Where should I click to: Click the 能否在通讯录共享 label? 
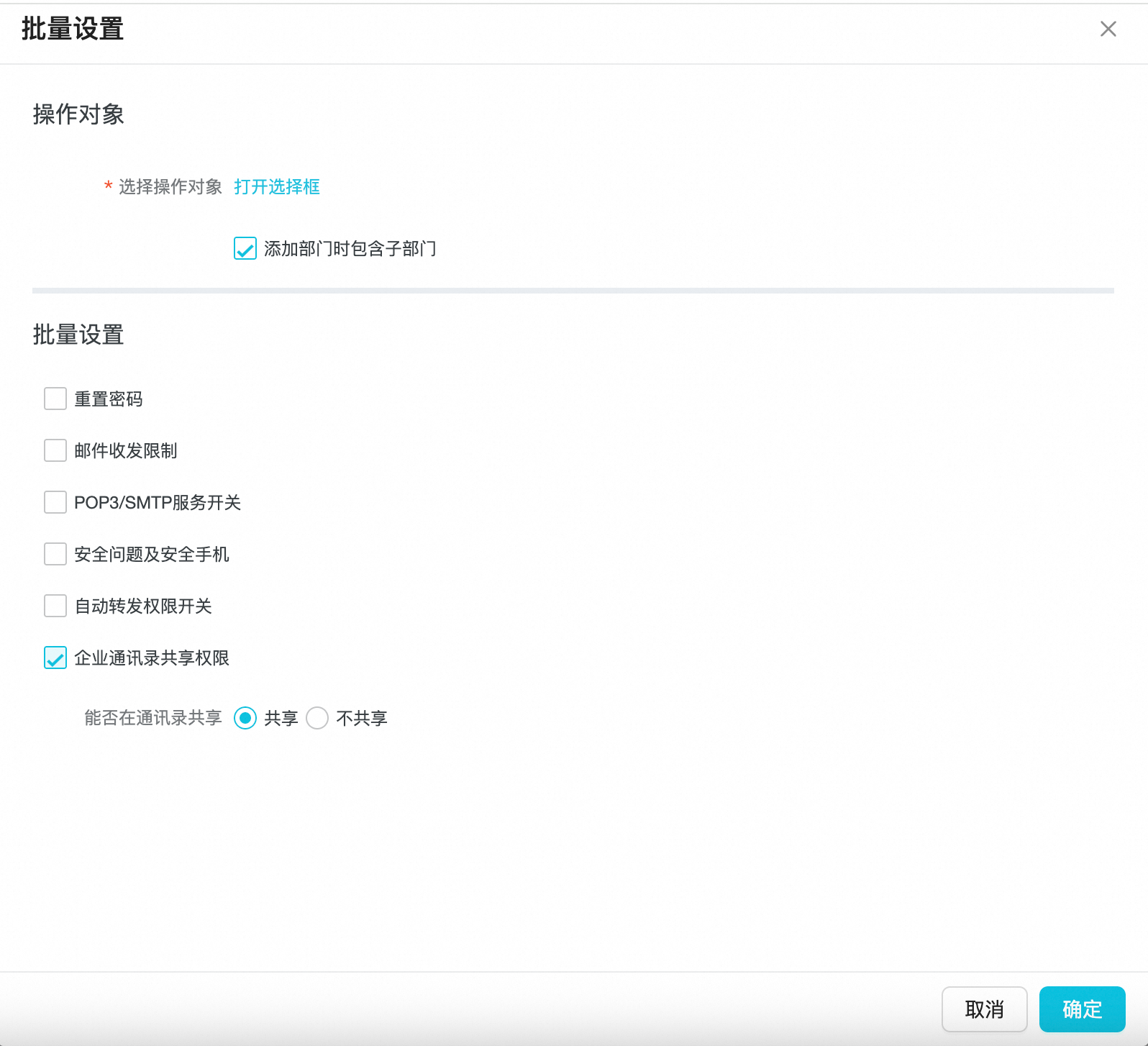click(x=153, y=718)
